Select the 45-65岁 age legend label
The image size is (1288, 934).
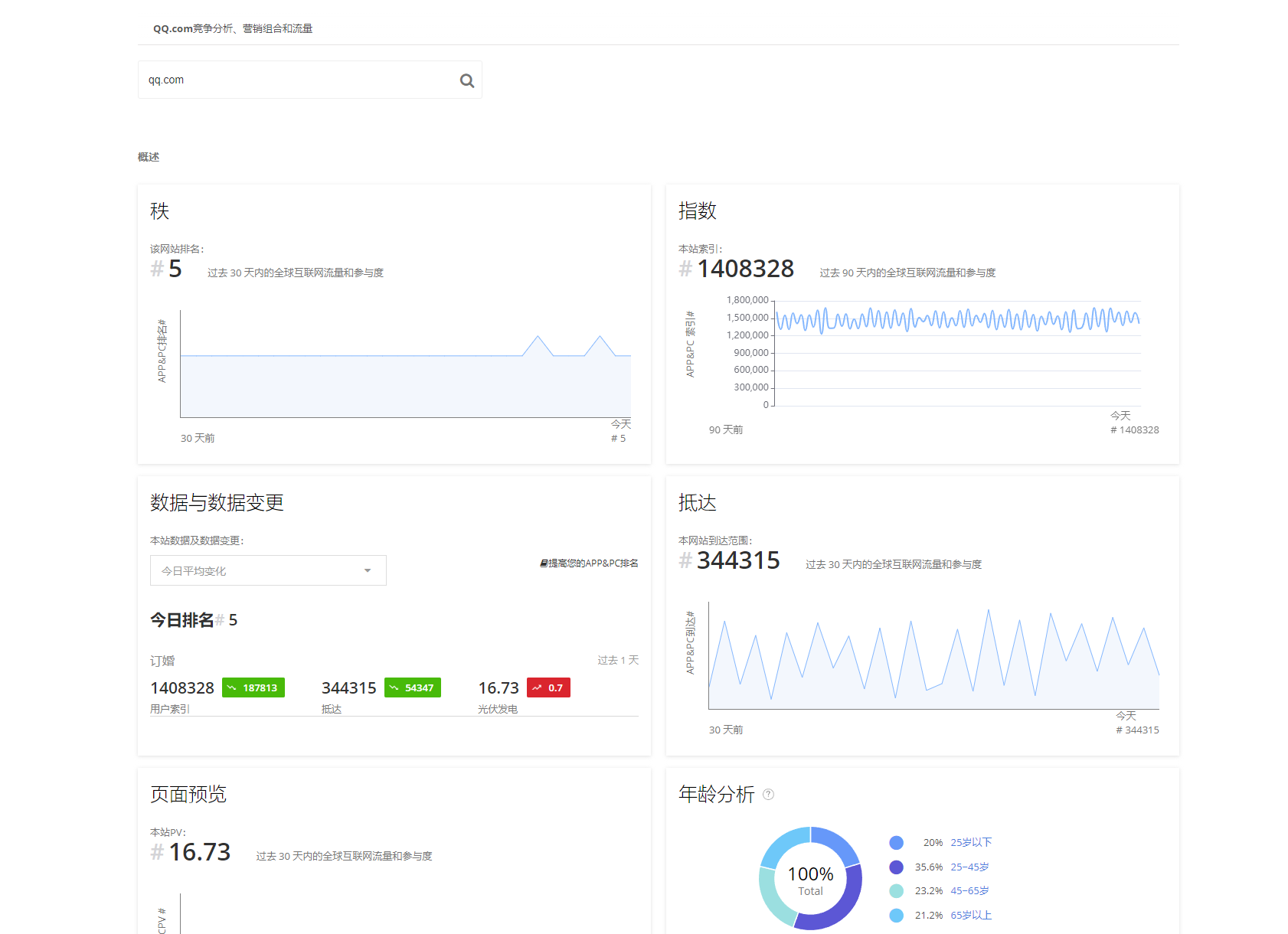tap(969, 890)
